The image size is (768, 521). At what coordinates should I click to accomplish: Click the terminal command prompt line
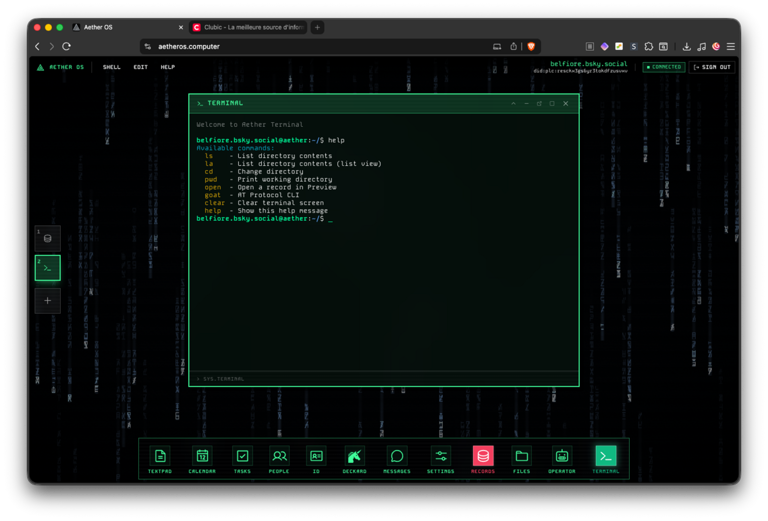click(264, 218)
